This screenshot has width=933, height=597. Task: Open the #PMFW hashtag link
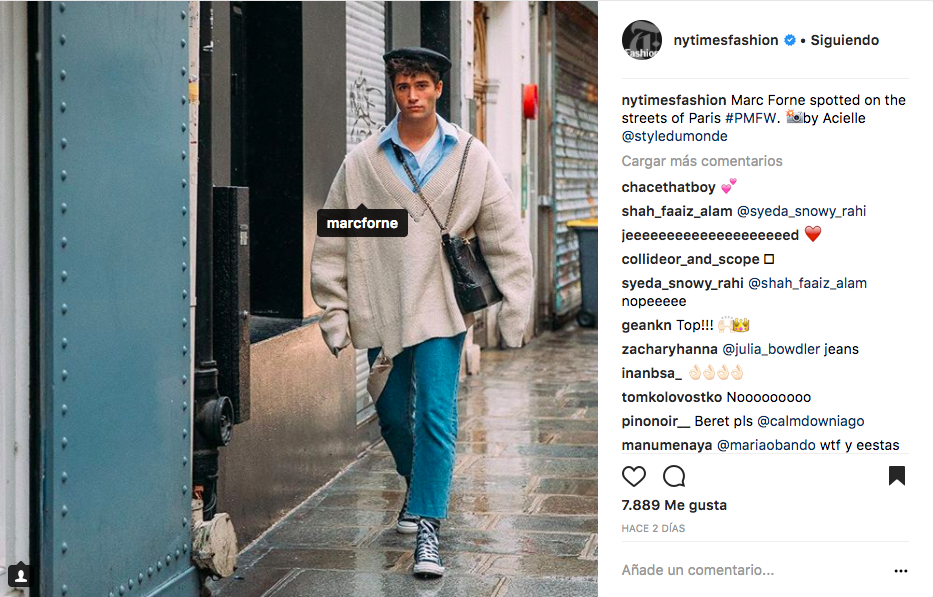[750, 118]
